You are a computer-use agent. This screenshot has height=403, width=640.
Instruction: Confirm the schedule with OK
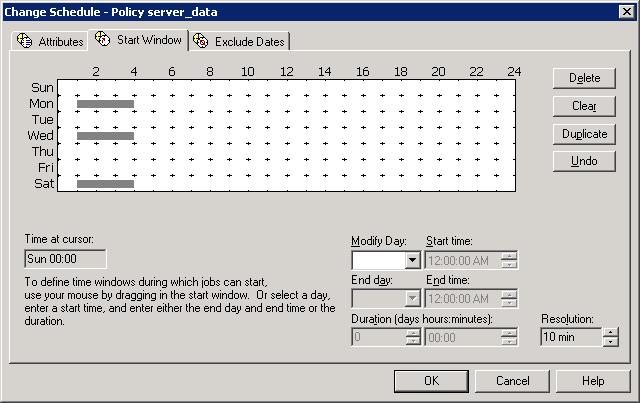pyautogui.click(x=431, y=381)
